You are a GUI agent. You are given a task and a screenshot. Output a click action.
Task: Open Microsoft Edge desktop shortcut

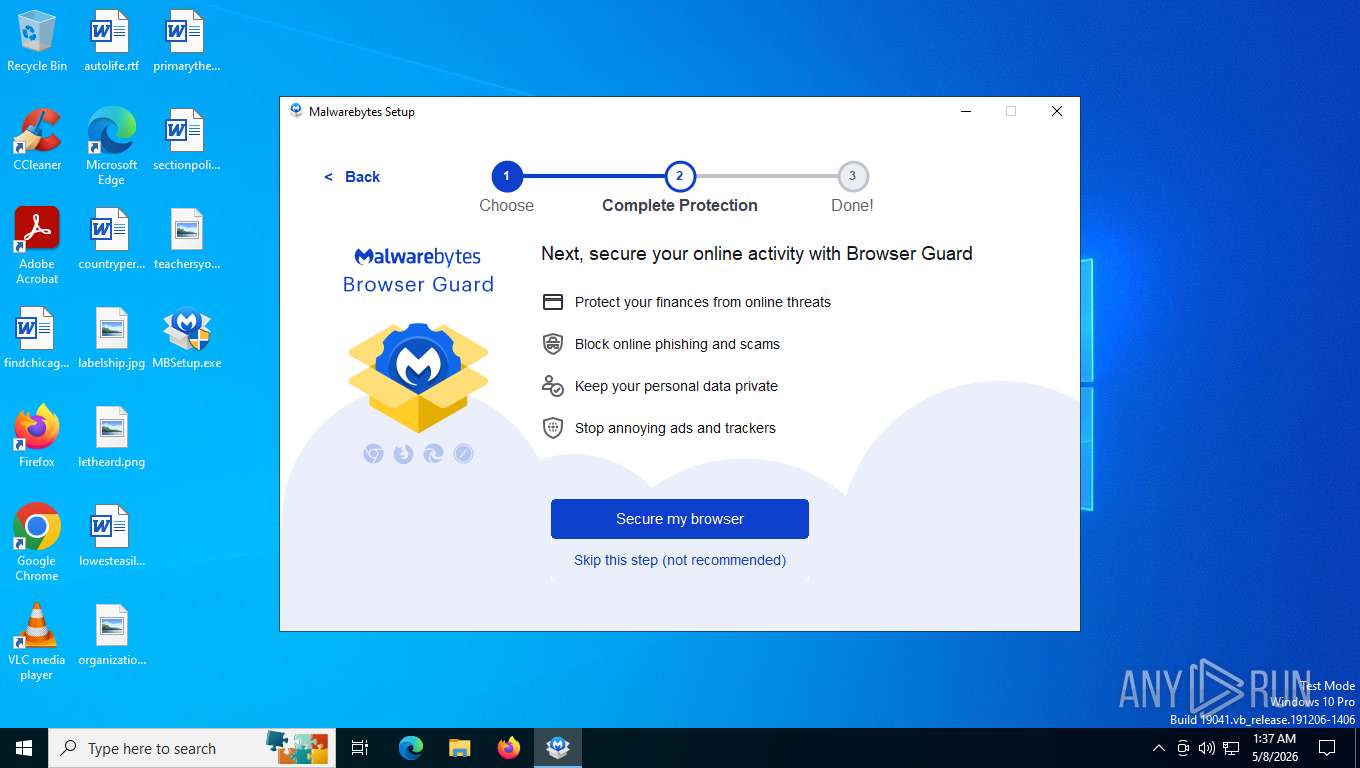tap(111, 146)
